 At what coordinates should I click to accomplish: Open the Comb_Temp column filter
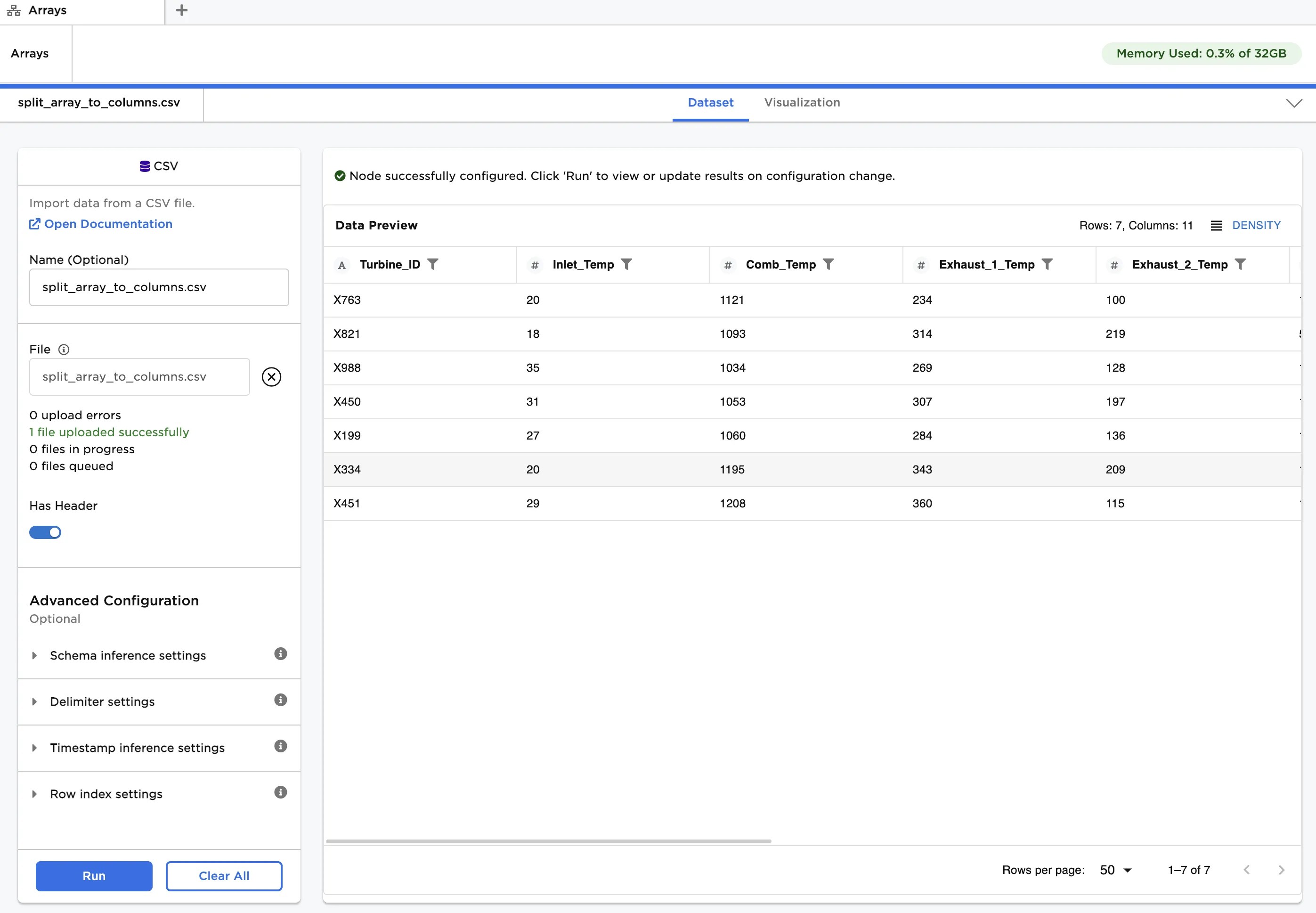tap(828, 264)
